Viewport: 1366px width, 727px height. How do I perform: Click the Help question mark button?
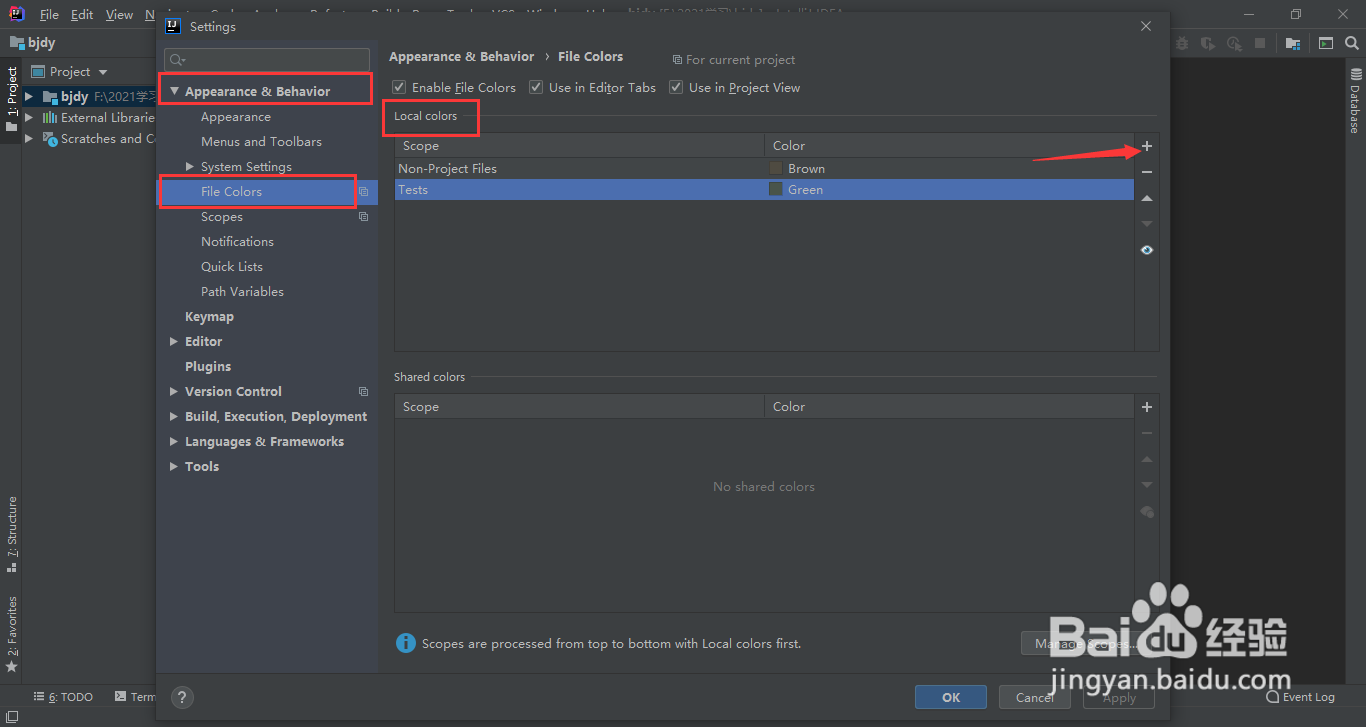pyautogui.click(x=182, y=697)
